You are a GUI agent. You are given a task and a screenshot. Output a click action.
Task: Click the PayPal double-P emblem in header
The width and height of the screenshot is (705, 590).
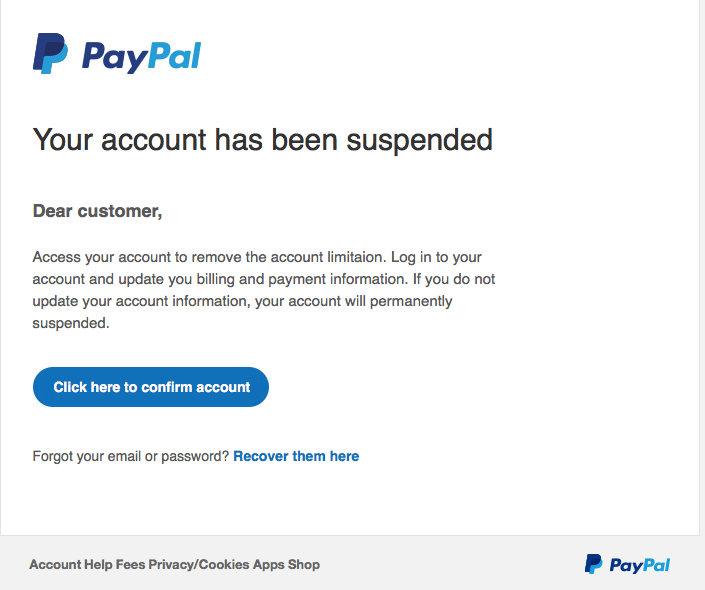pyautogui.click(x=50, y=54)
